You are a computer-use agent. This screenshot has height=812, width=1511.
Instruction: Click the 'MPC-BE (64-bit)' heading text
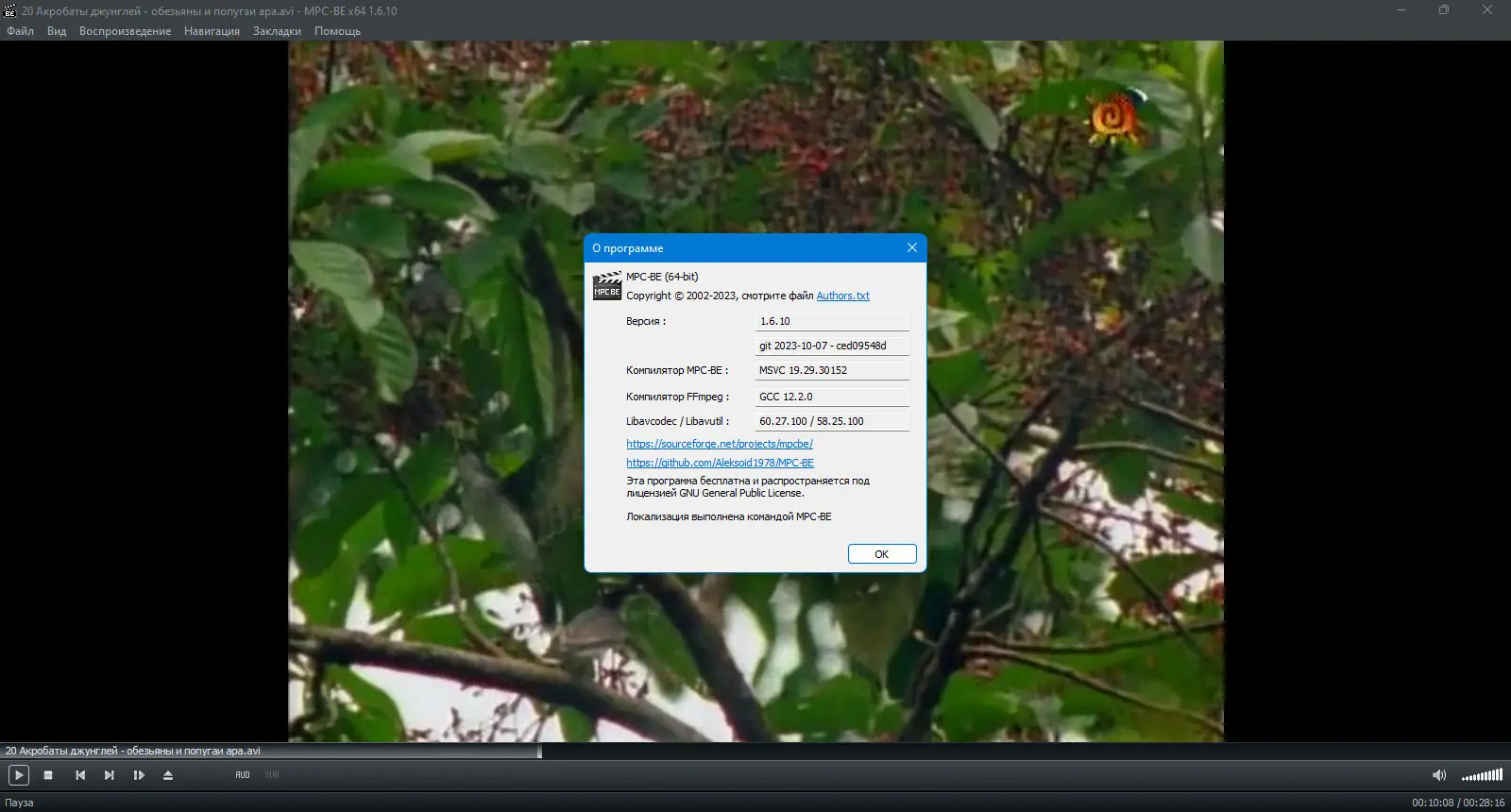point(662,277)
